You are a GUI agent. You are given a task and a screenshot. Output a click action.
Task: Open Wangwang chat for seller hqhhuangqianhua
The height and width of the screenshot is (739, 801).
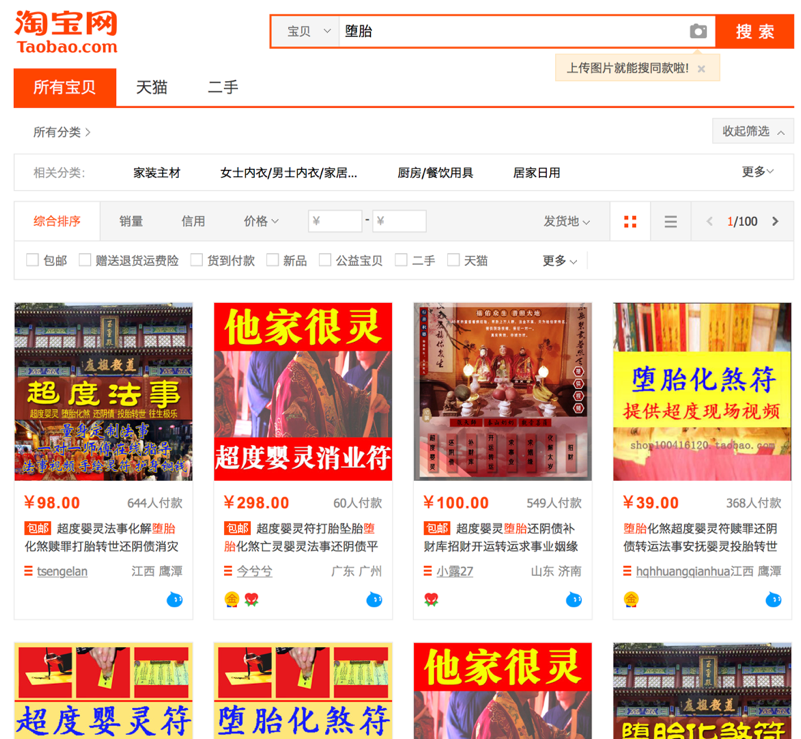pyautogui.click(x=773, y=599)
